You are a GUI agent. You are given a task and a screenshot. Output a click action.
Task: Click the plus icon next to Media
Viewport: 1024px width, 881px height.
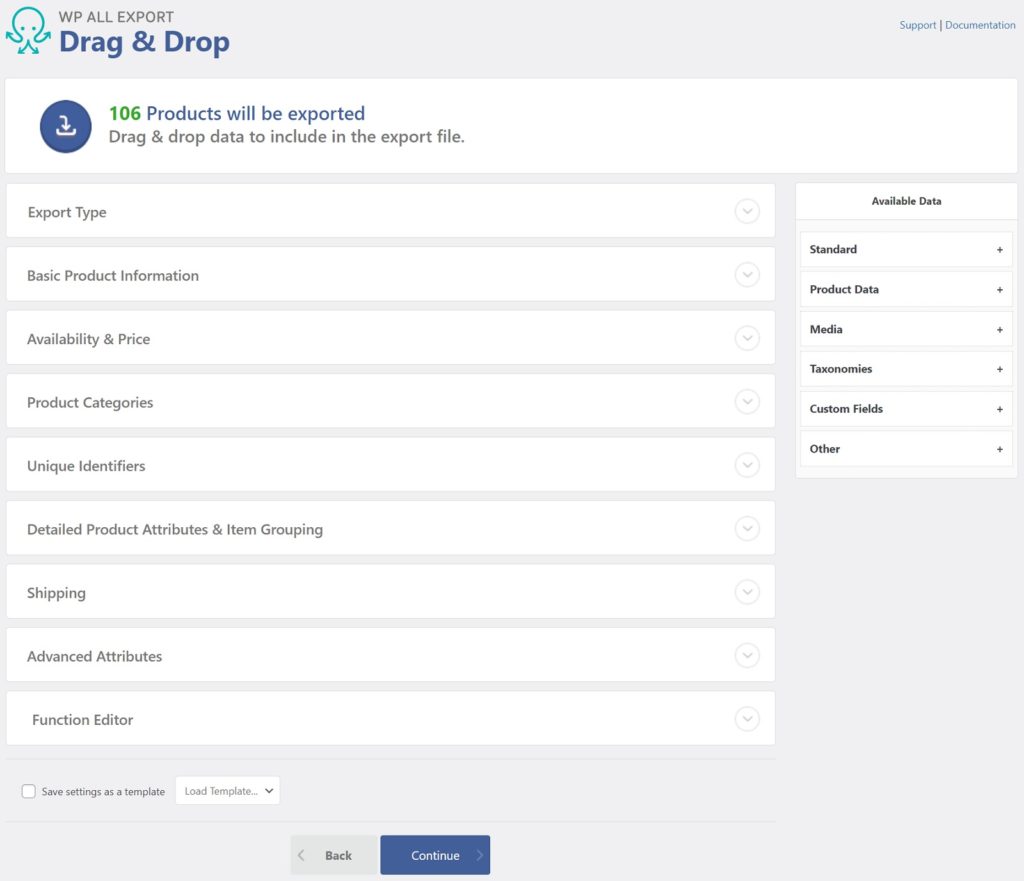point(999,329)
